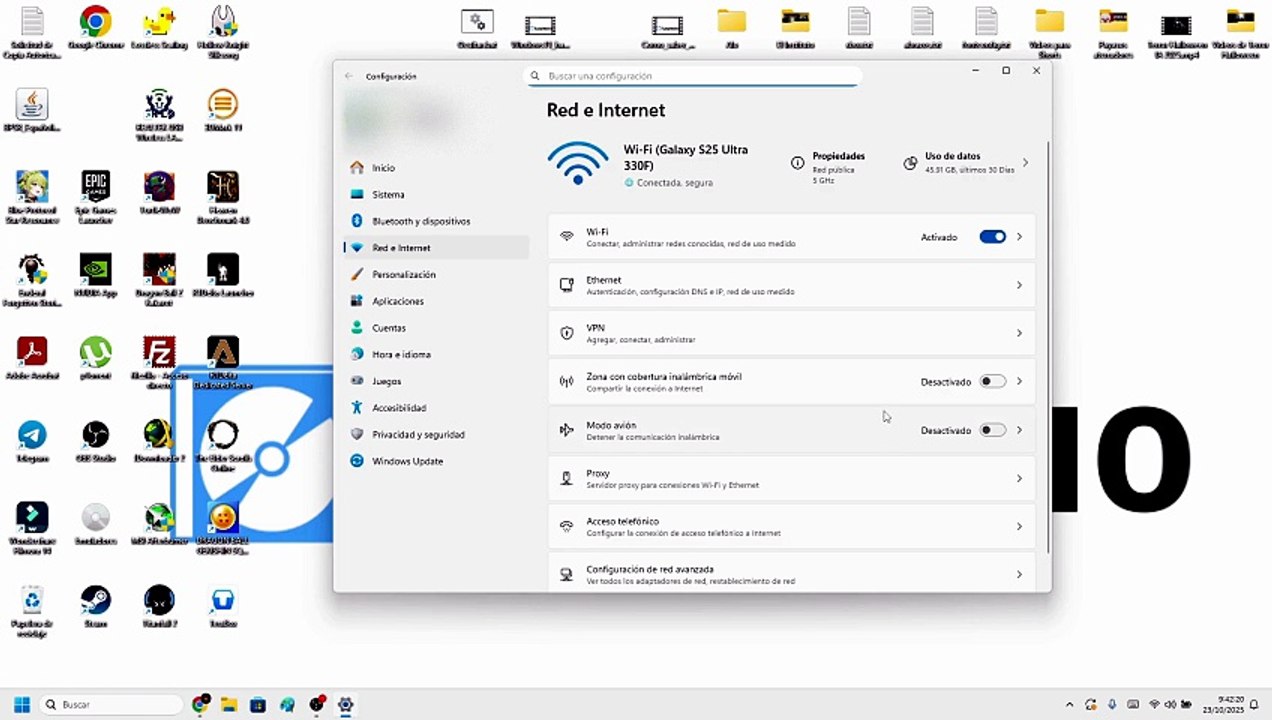Select the Telegram desktop icon
Viewport: 1272px width, 720px height.
[32, 440]
